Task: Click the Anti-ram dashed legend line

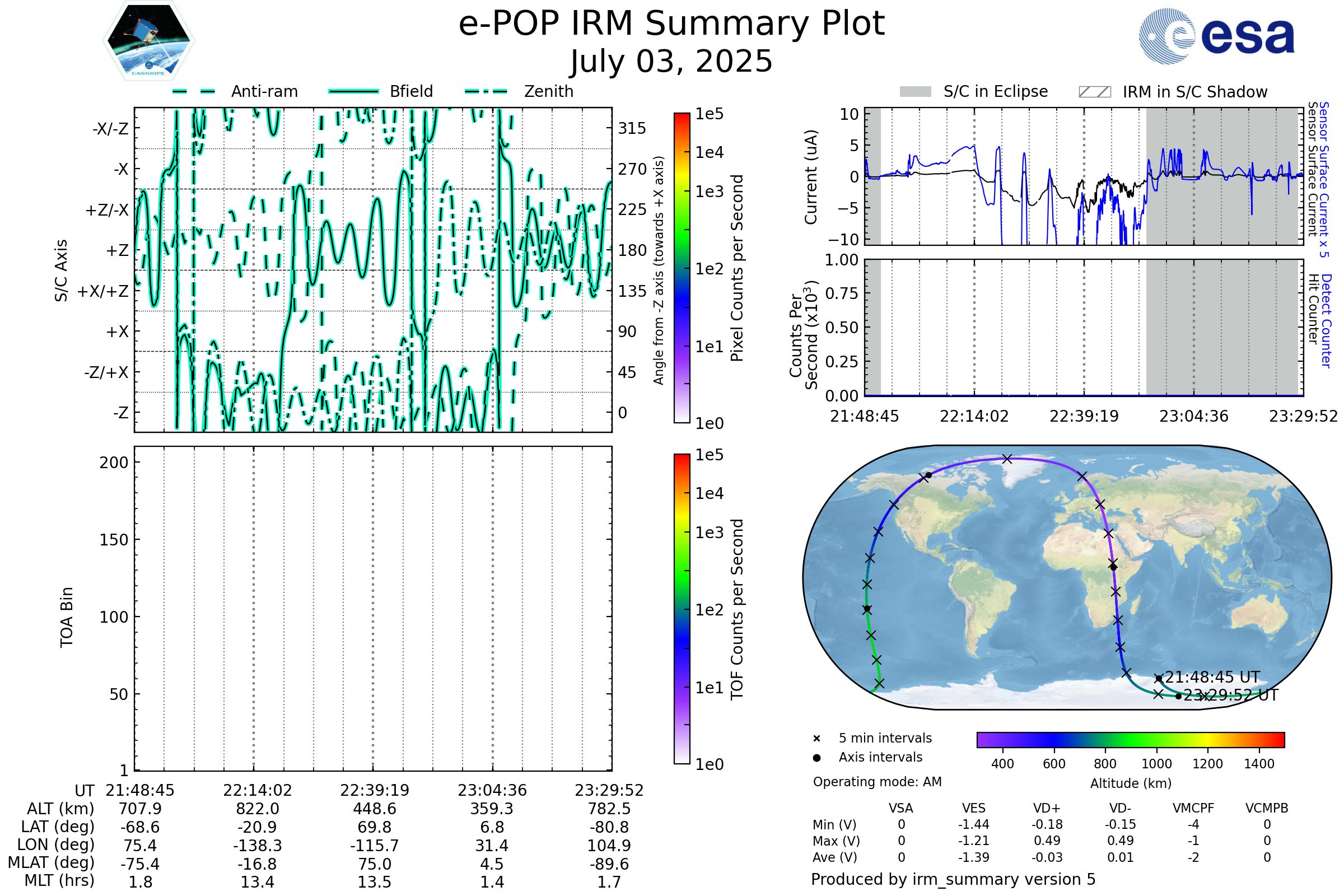Action: (194, 91)
